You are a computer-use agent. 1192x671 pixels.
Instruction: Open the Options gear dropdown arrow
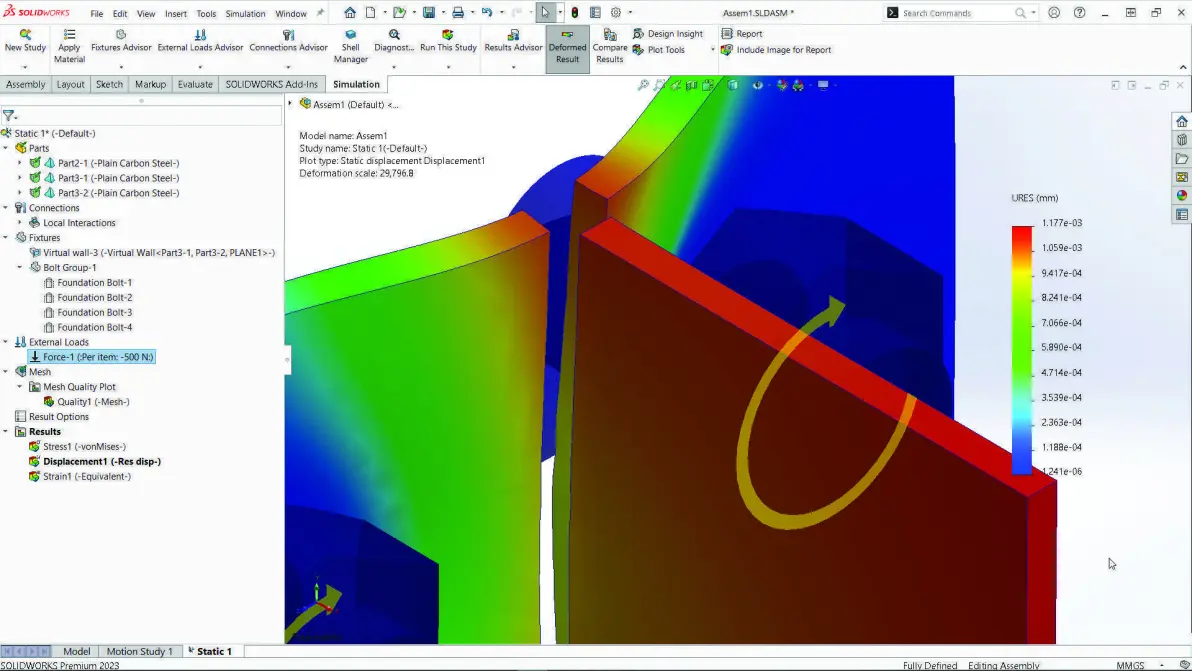click(x=629, y=12)
